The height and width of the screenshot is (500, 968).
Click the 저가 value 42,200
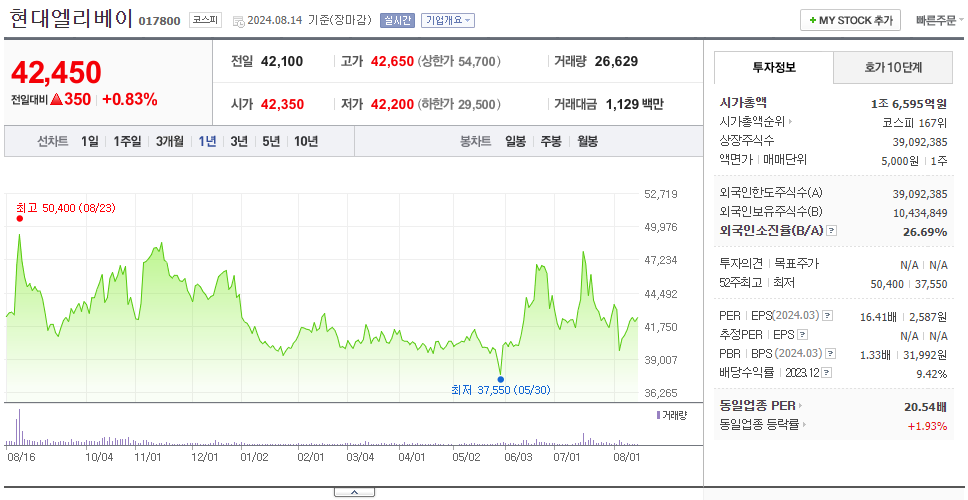392,104
